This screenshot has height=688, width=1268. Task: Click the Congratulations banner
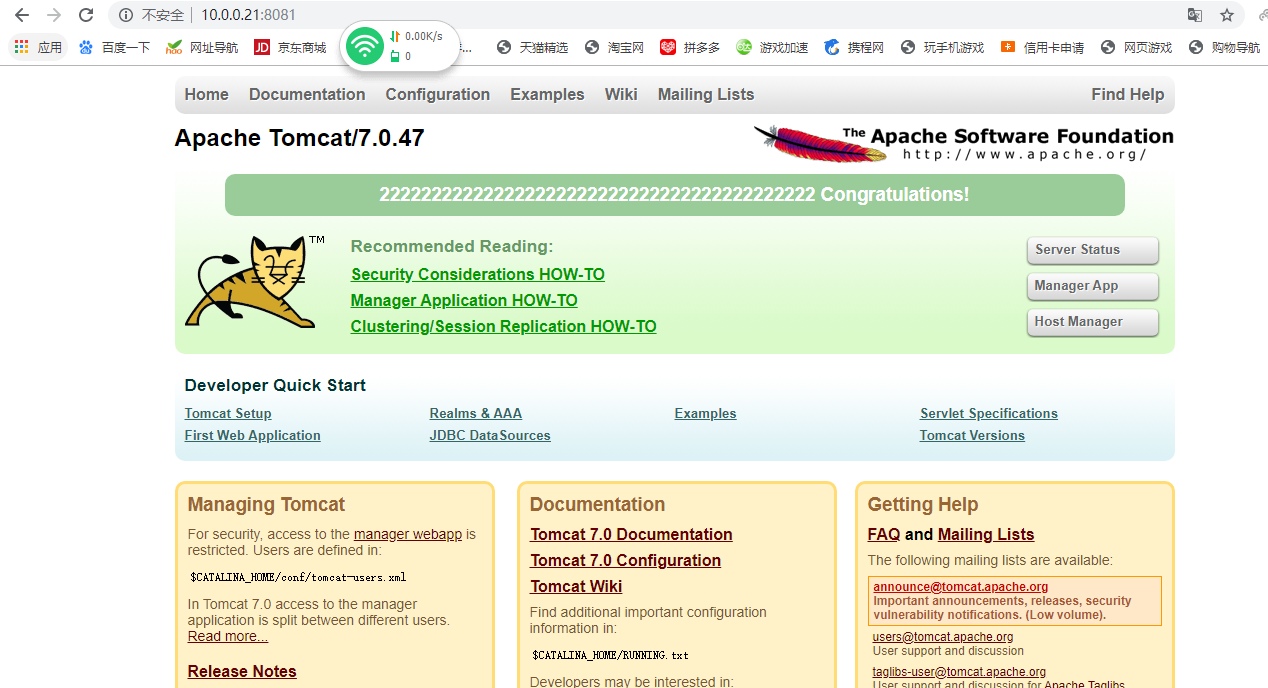(675, 195)
